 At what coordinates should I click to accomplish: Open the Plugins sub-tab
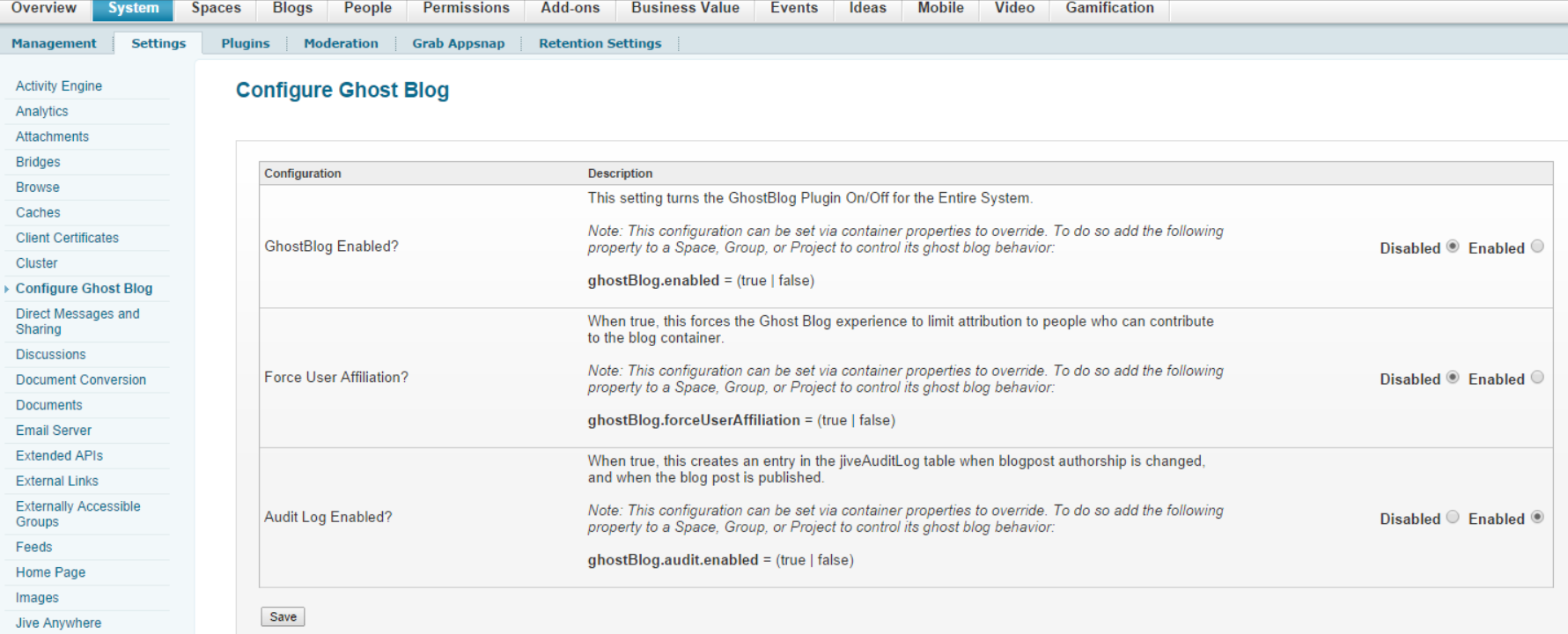[246, 43]
